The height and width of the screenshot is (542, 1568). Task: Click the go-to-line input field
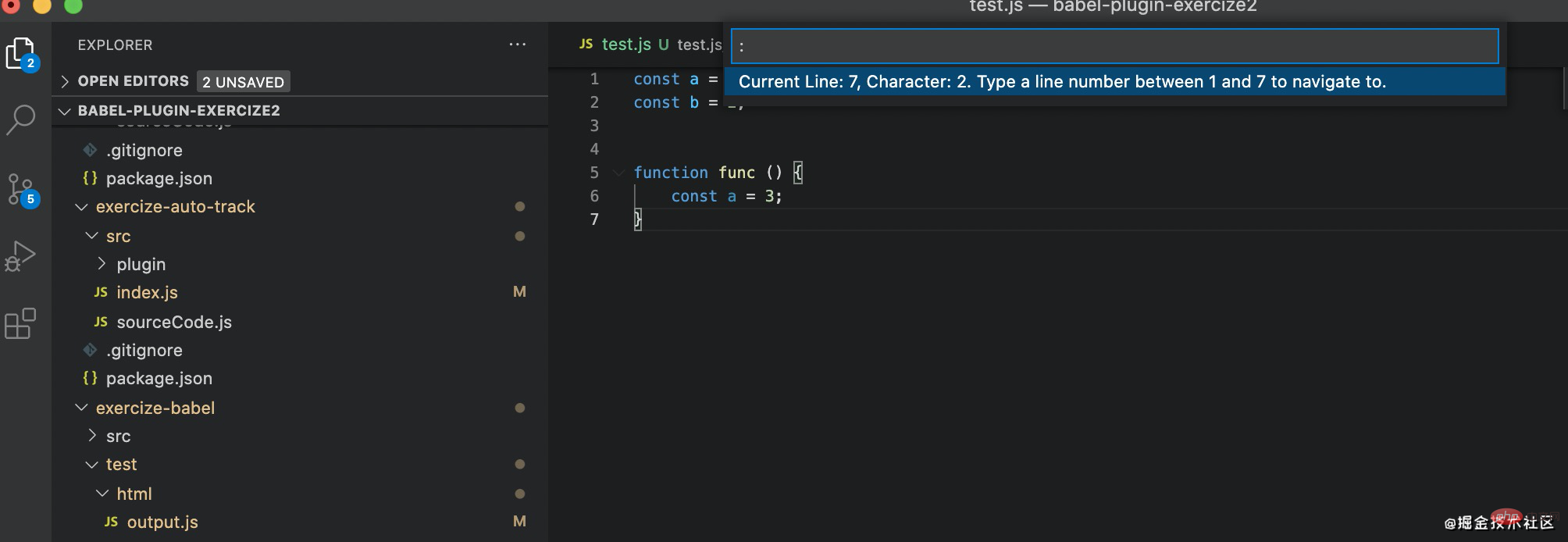point(1114,46)
